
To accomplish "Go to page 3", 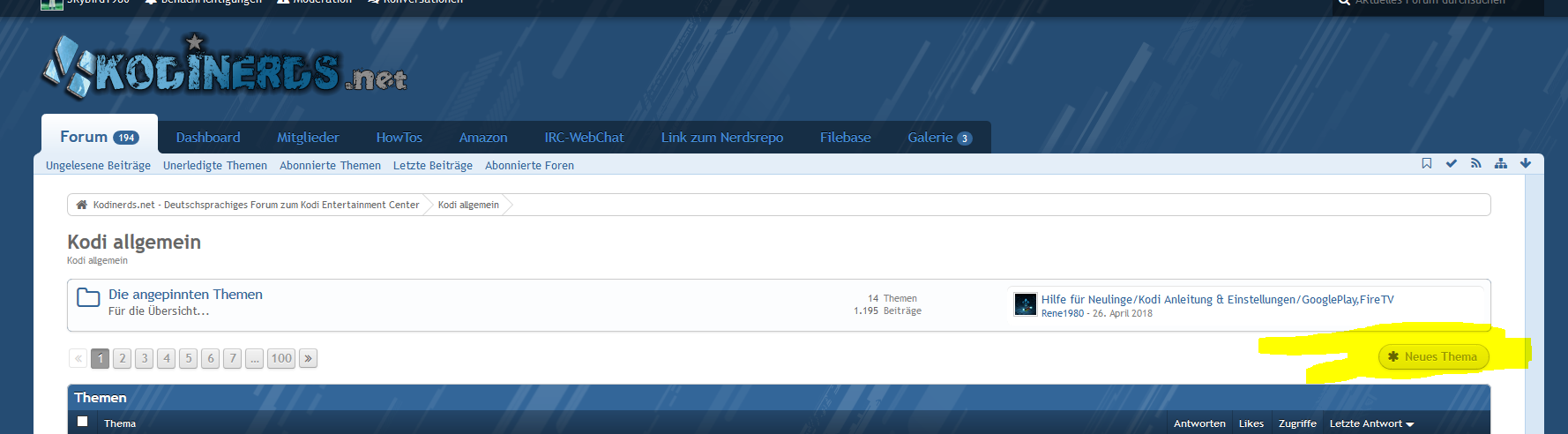I will [x=145, y=358].
